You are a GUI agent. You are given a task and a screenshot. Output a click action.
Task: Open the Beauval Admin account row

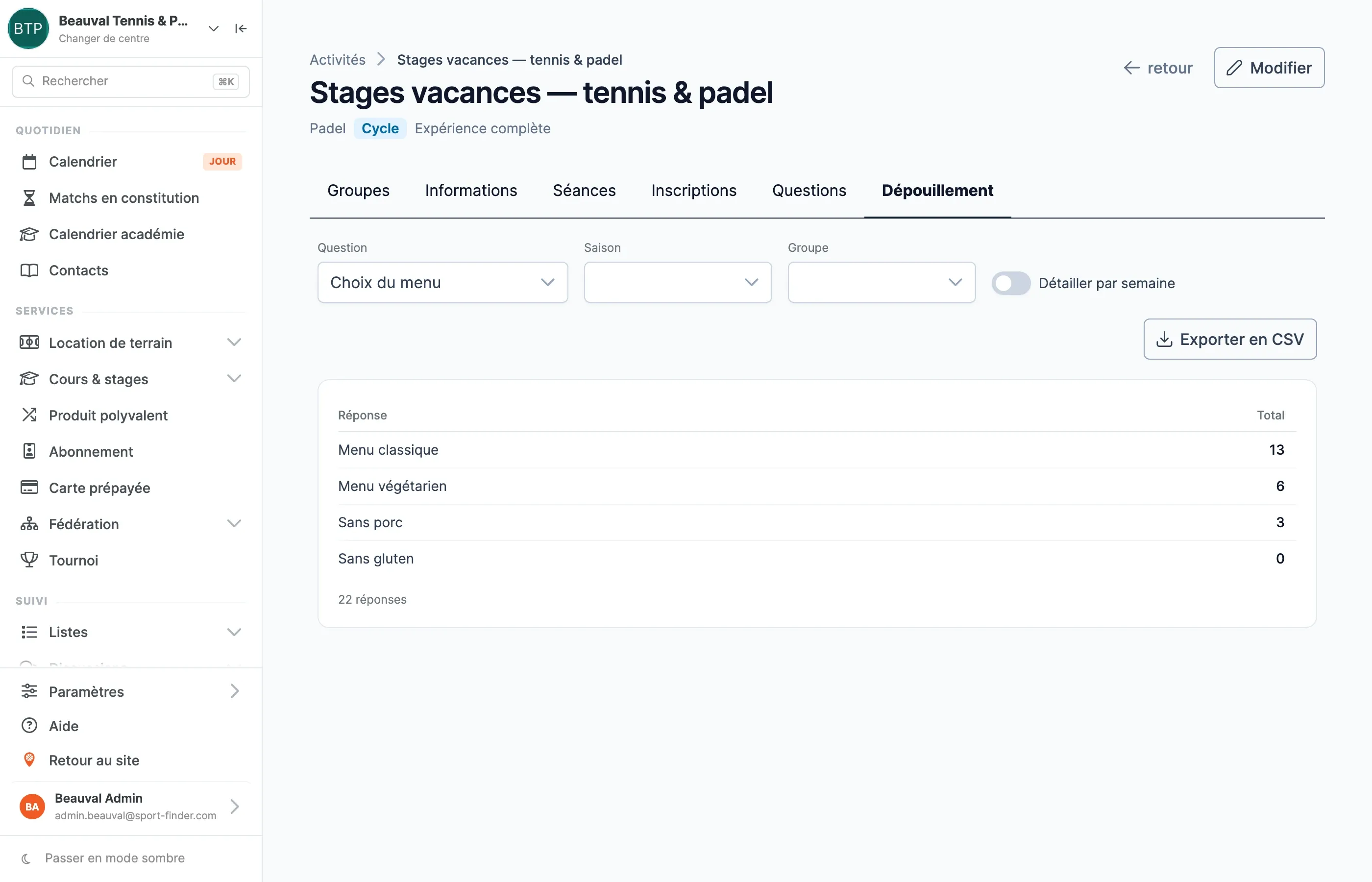coord(130,807)
